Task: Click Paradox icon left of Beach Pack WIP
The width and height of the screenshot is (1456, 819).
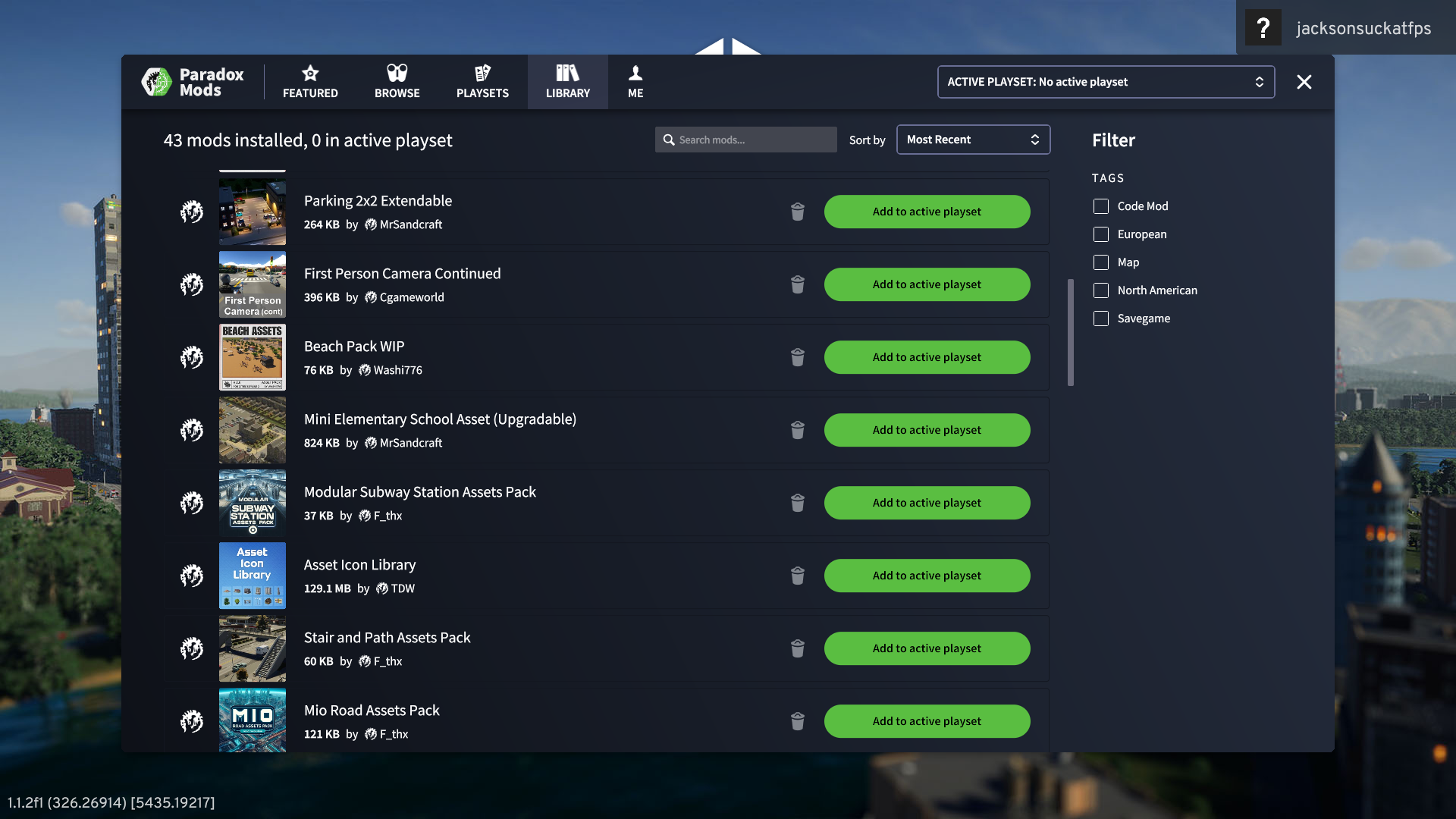Action: click(192, 357)
